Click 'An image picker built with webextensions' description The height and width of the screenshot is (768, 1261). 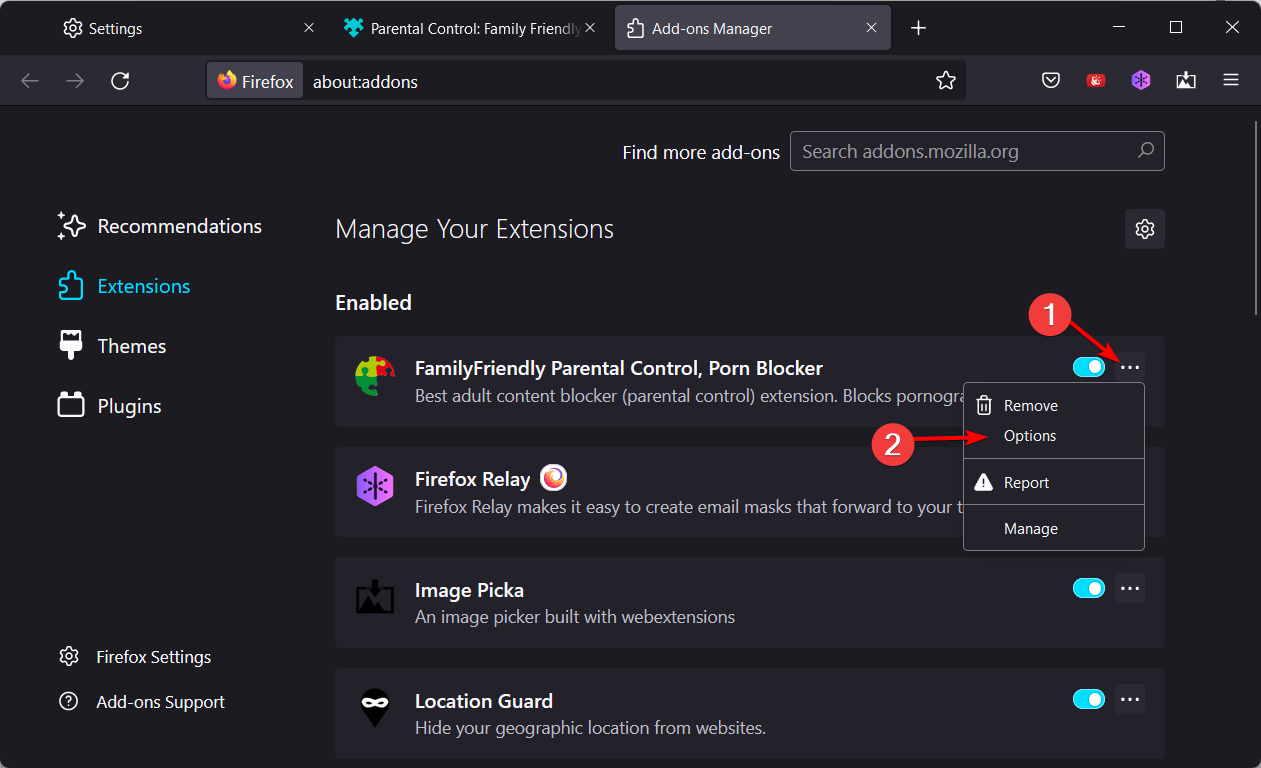click(x=575, y=617)
